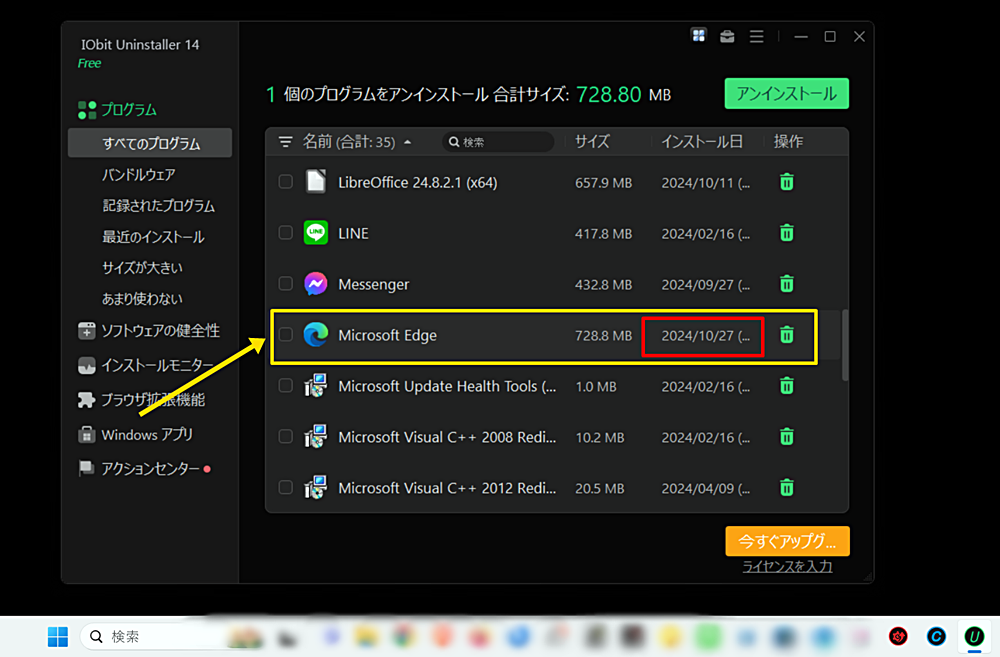The width and height of the screenshot is (1000, 657).
Task: Check the Microsoft Update Health Tools checkbox
Action: coord(286,386)
